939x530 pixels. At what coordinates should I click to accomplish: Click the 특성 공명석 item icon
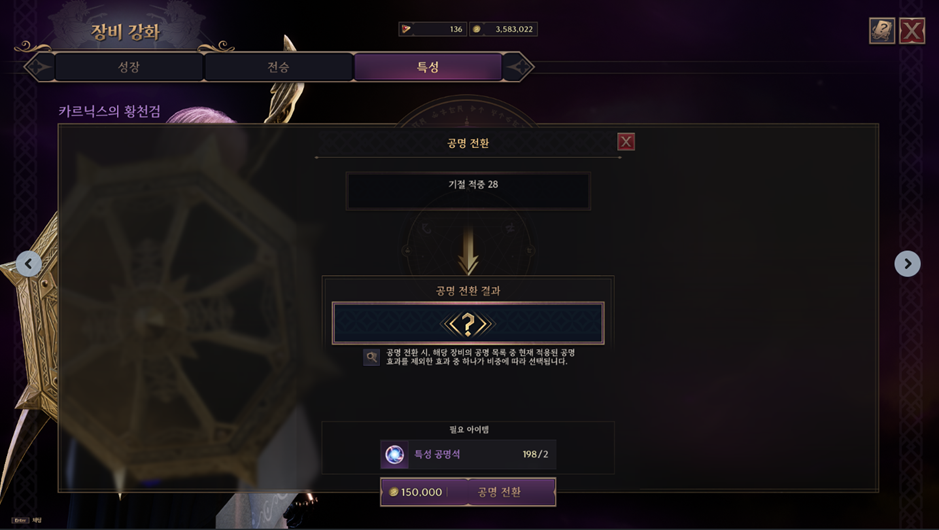point(394,455)
